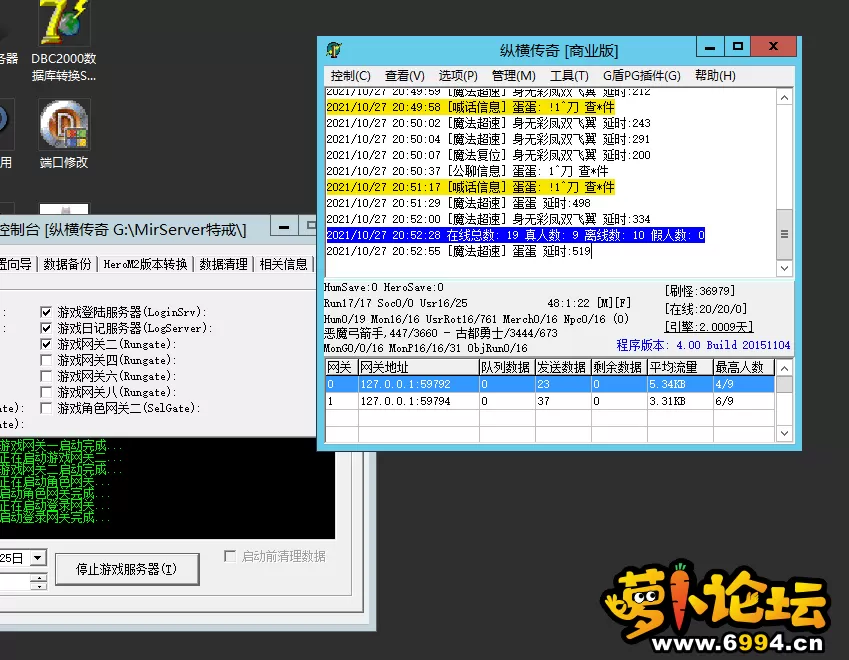Click the 发送数据 column header

point(563,367)
